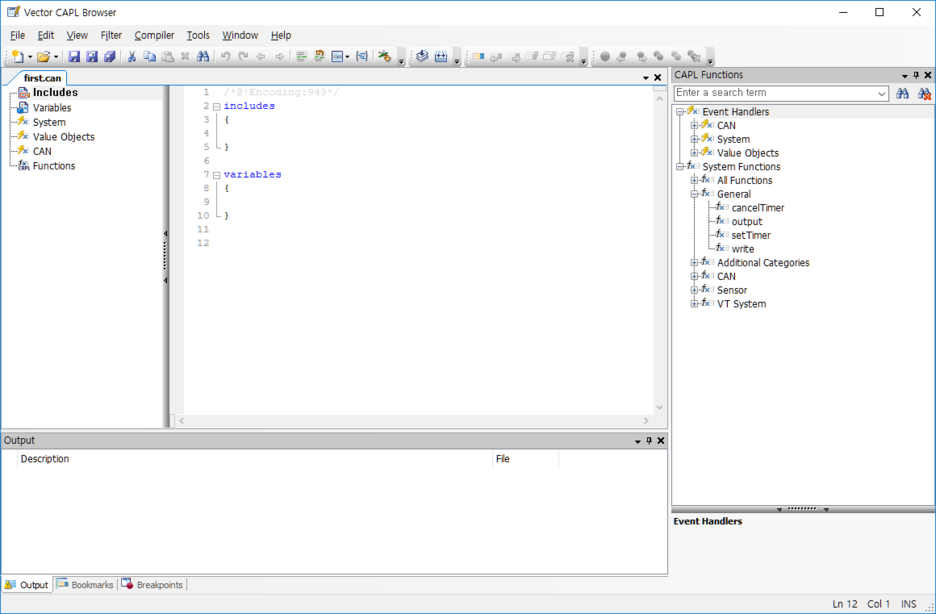Toggle bookmark with the bookmark toolbar icon
This screenshot has height=614, width=936.
coord(478,57)
